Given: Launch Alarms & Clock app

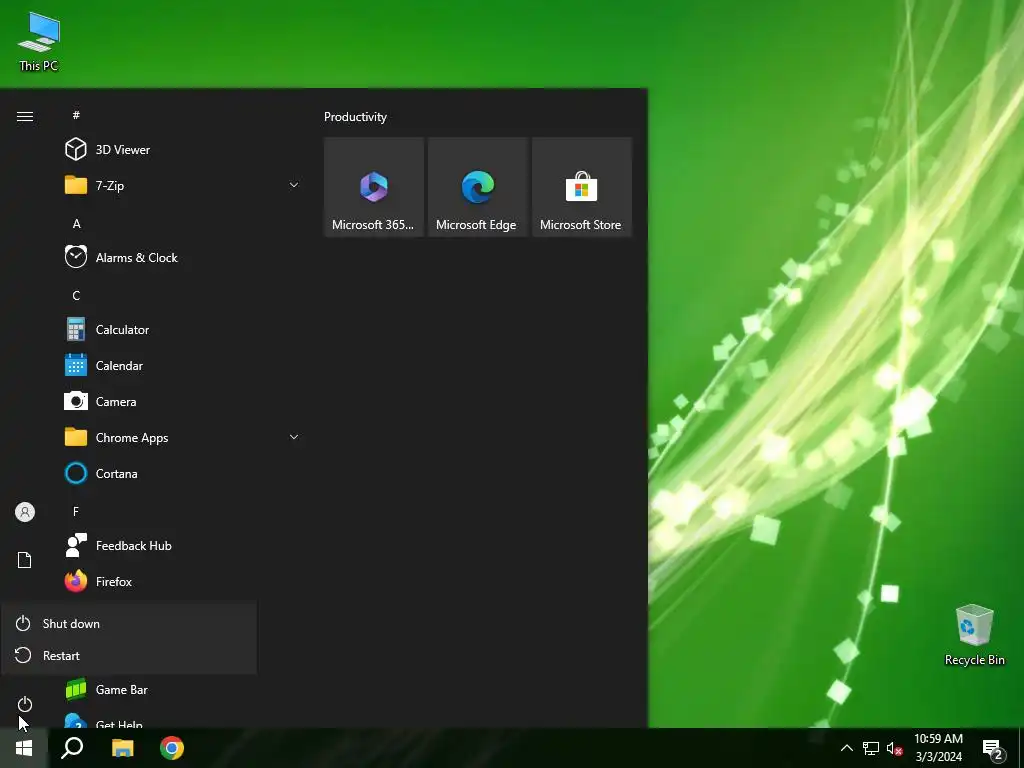Looking at the screenshot, I should (x=183, y=257).
